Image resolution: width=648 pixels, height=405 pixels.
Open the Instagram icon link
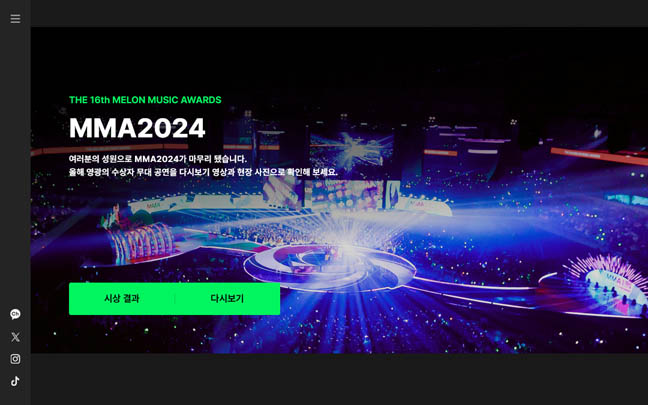[x=15, y=359]
